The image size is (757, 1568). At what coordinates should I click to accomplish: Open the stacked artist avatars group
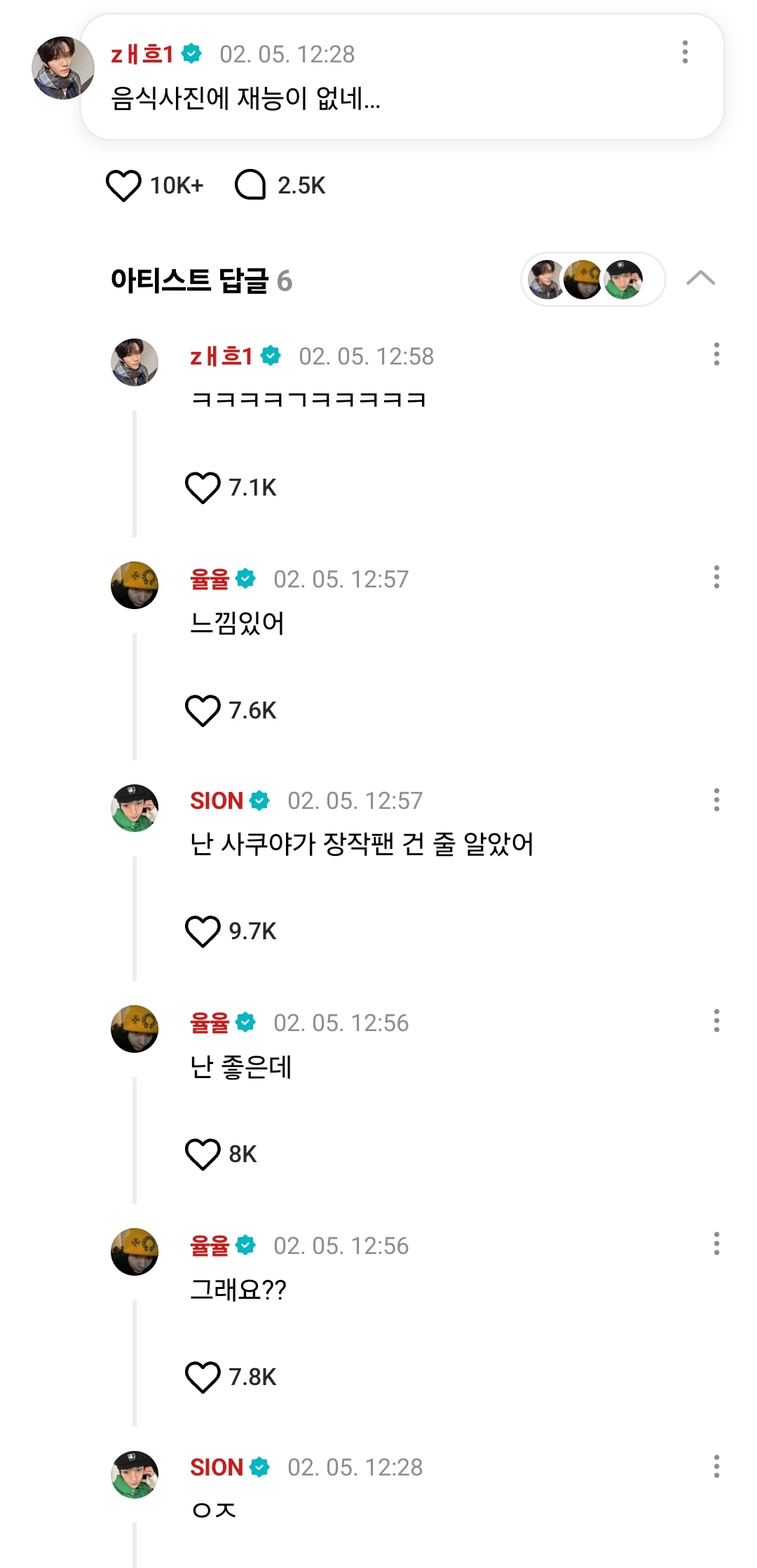pos(593,280)
